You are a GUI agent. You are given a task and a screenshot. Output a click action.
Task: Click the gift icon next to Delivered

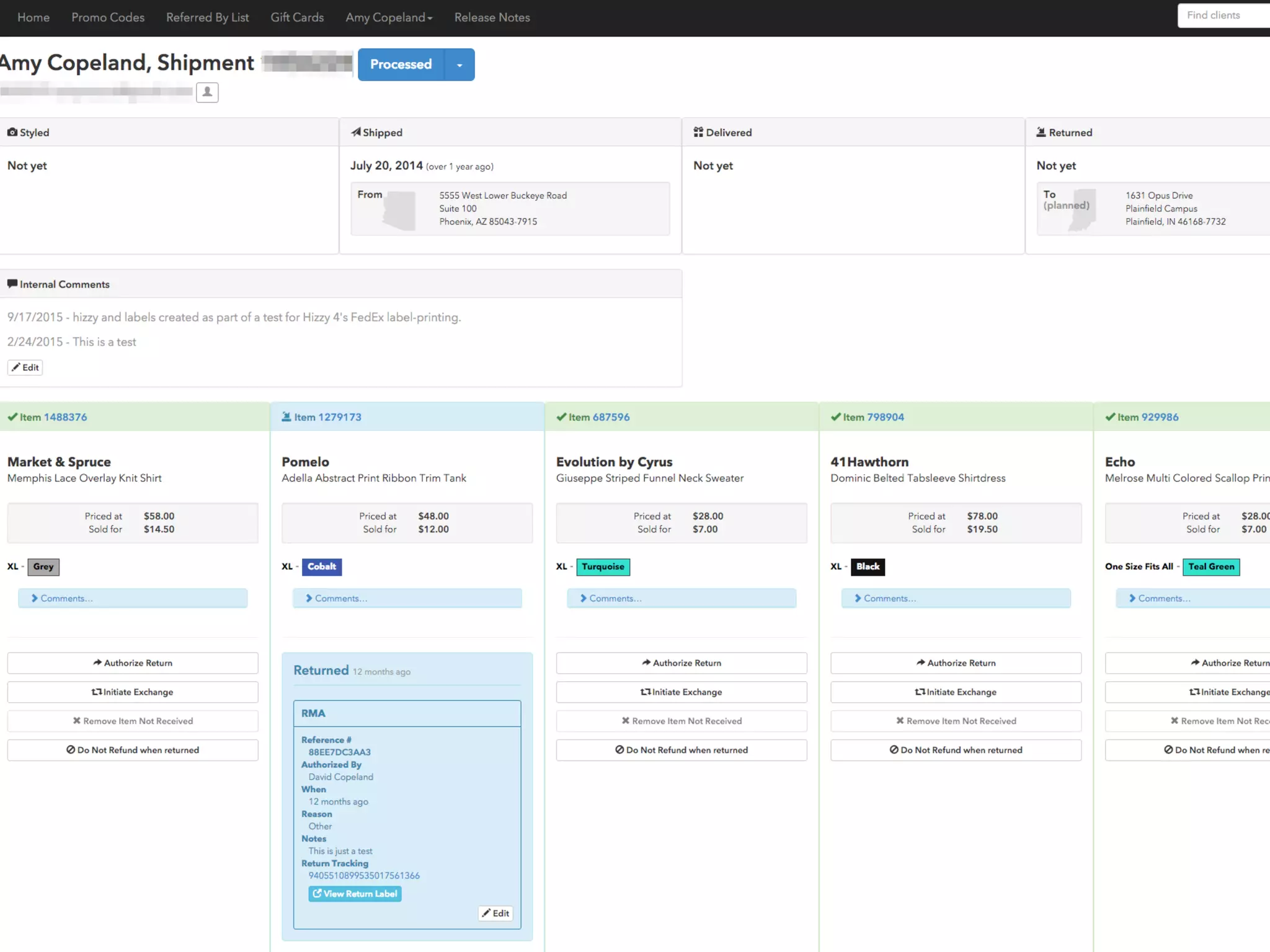click(698, 132)
